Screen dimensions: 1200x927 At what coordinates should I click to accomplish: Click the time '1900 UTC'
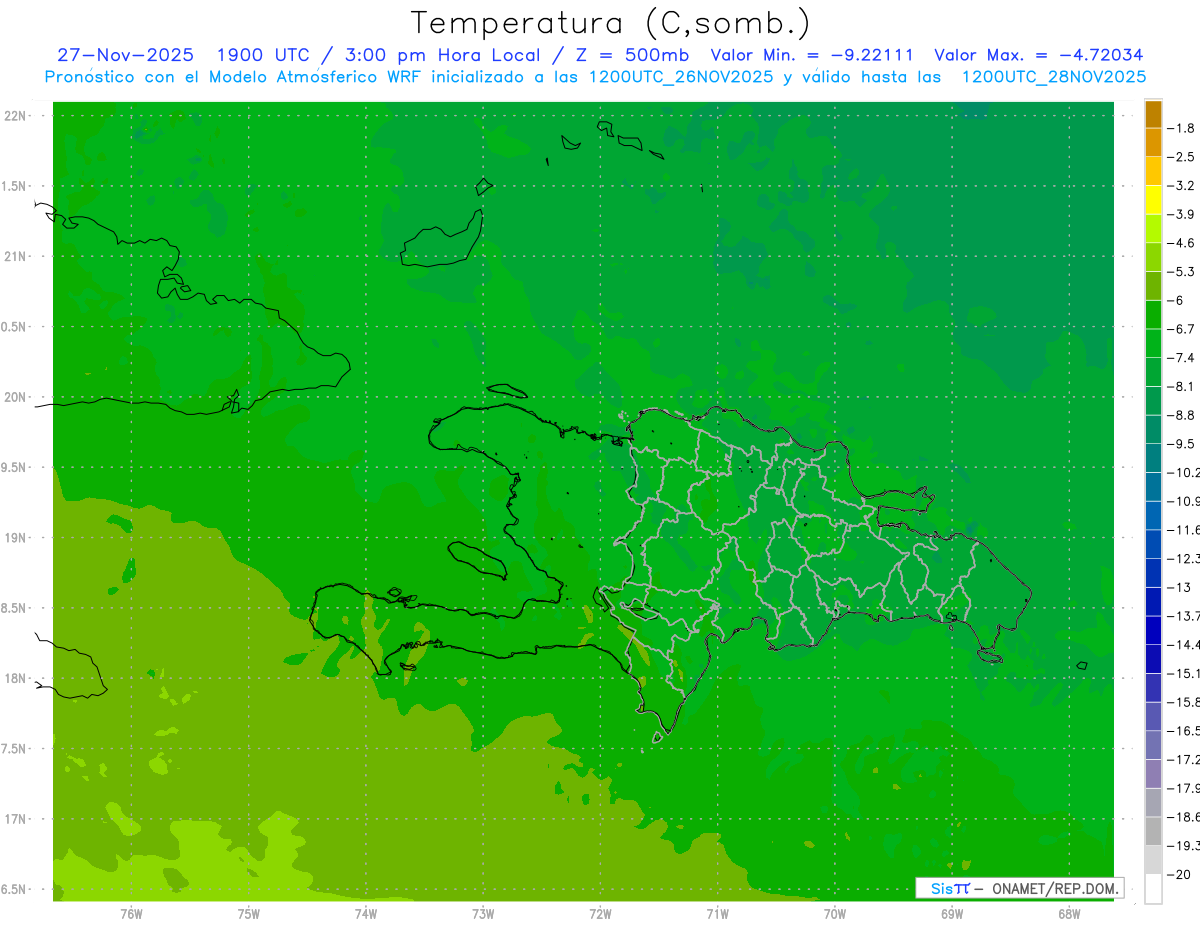point(263,55)
